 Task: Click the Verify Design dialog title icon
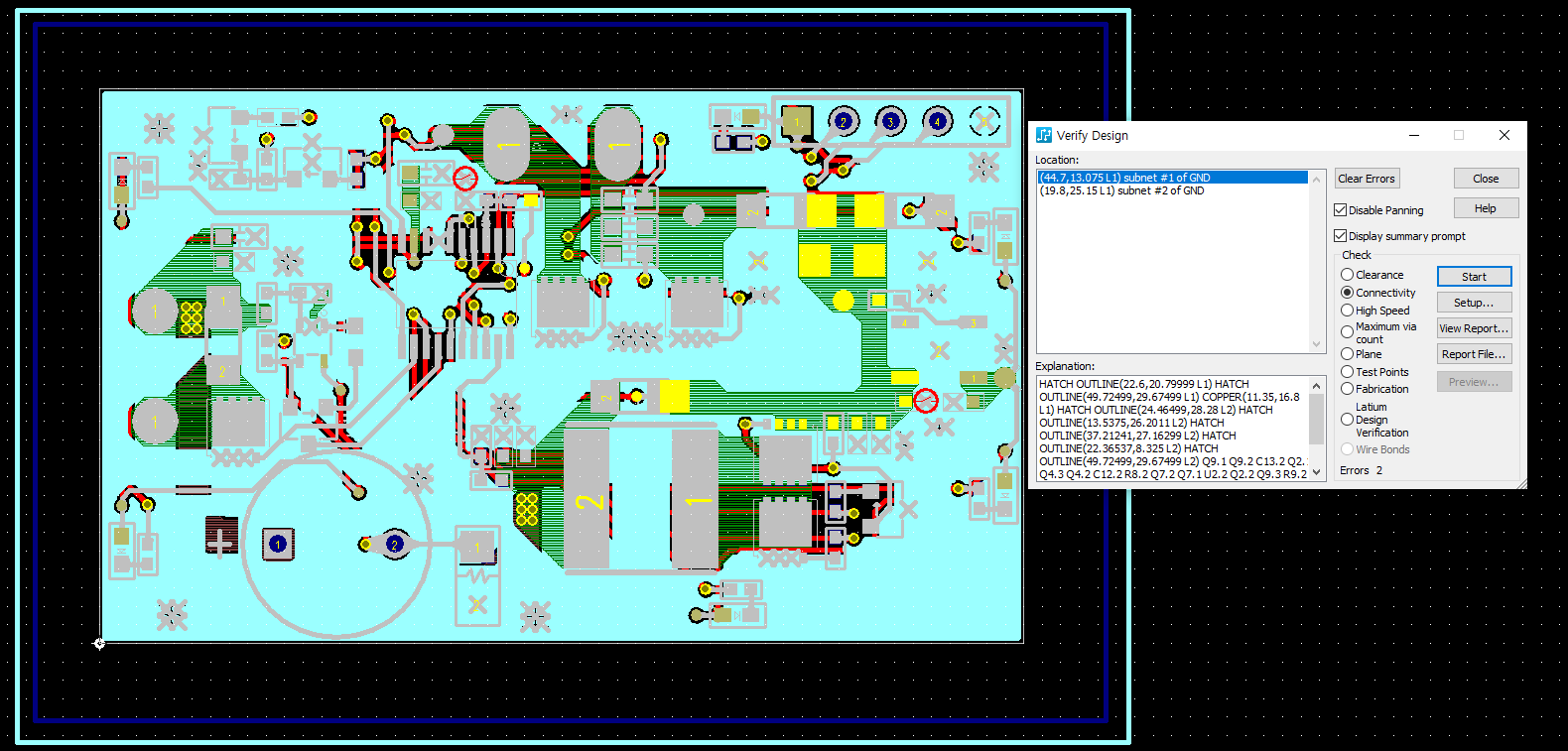[x=1043, y=135]
